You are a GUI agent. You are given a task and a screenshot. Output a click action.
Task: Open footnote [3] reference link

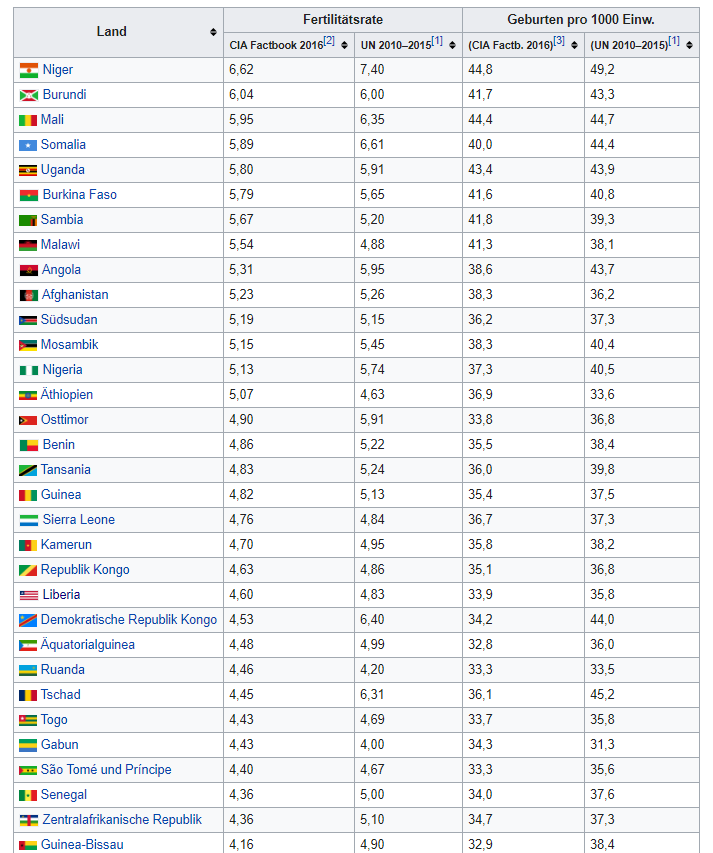point(559,41)
